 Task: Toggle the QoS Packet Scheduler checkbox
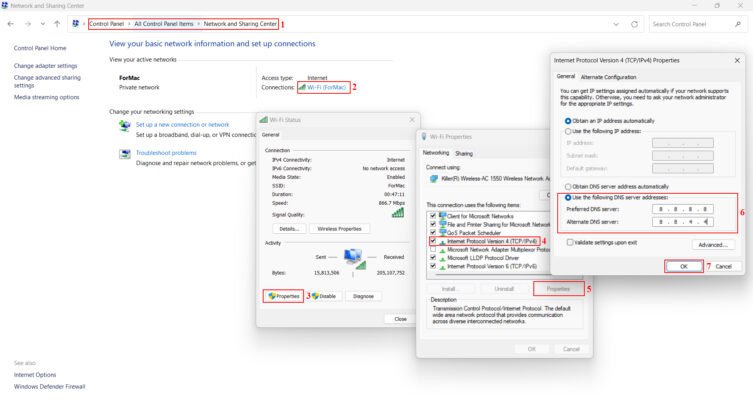[x=432, y=232]
